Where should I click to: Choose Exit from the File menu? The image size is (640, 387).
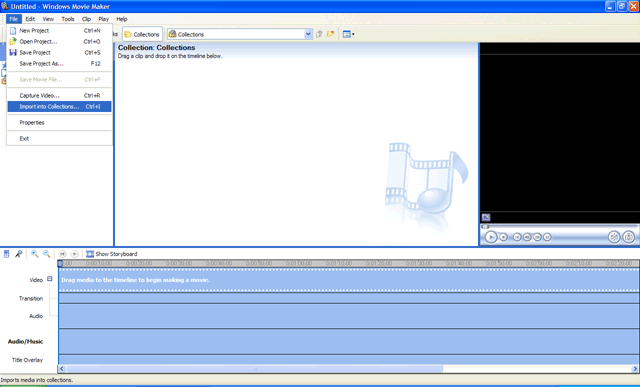pyautogui.click(x=59, y=138)
